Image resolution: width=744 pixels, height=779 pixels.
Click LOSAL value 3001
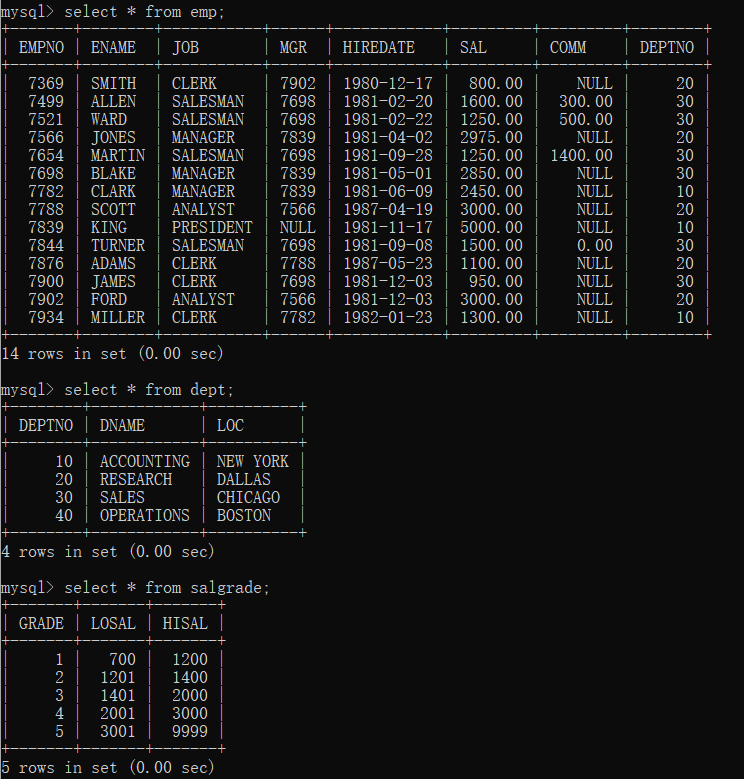coord(118,731)
